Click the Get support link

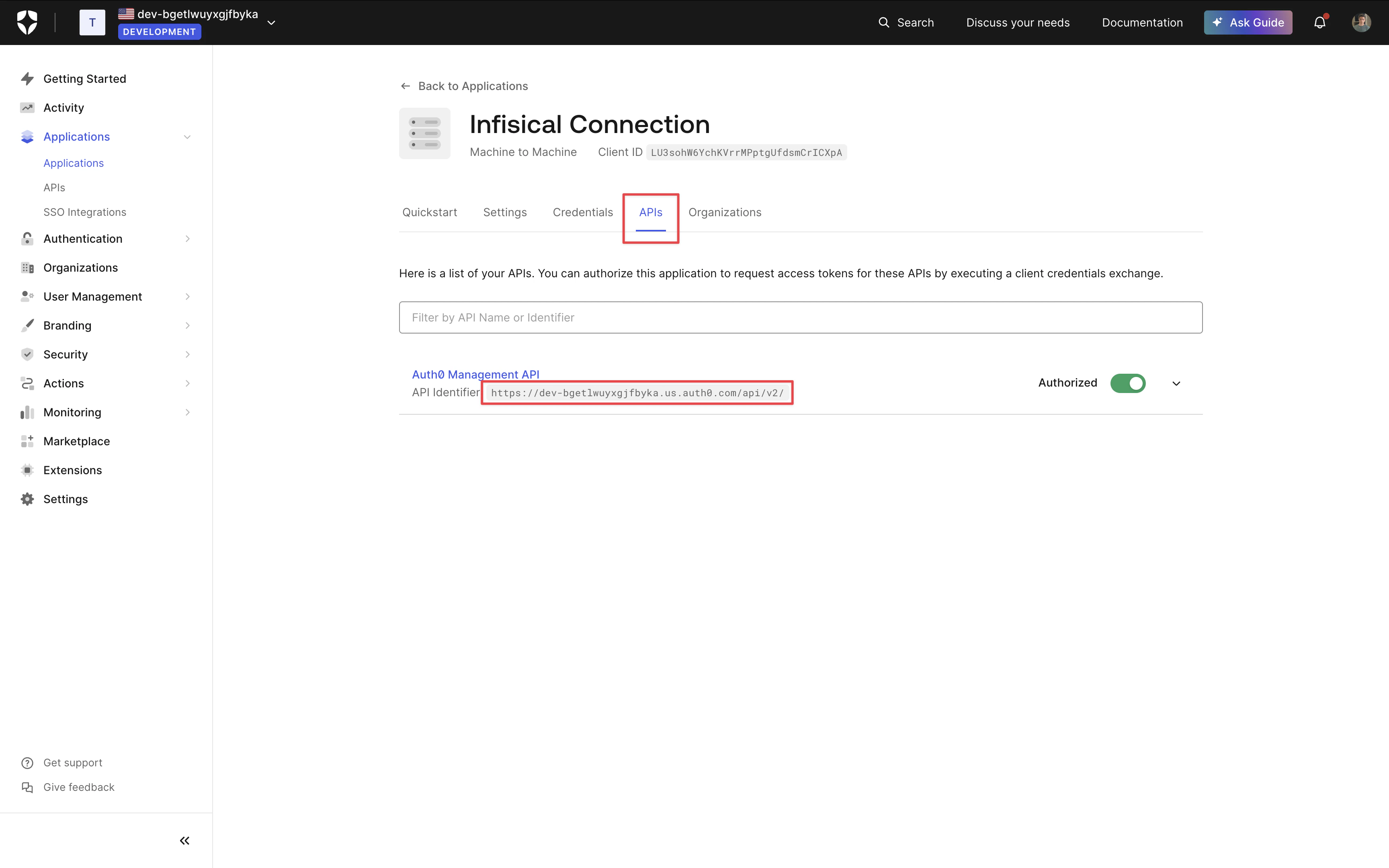tap(73, 763)
